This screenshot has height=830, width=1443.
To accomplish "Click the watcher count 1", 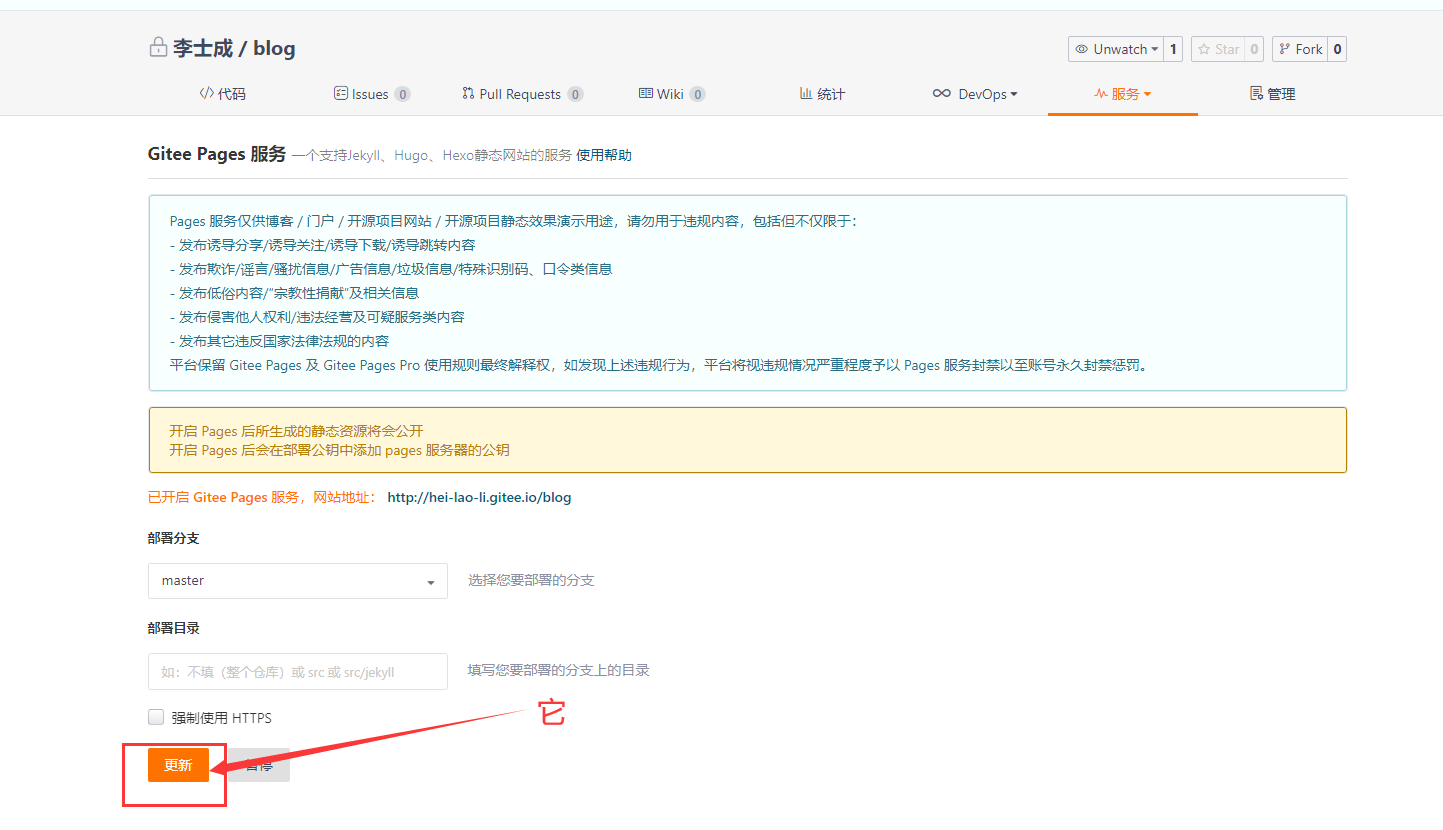I will 1174,49.
